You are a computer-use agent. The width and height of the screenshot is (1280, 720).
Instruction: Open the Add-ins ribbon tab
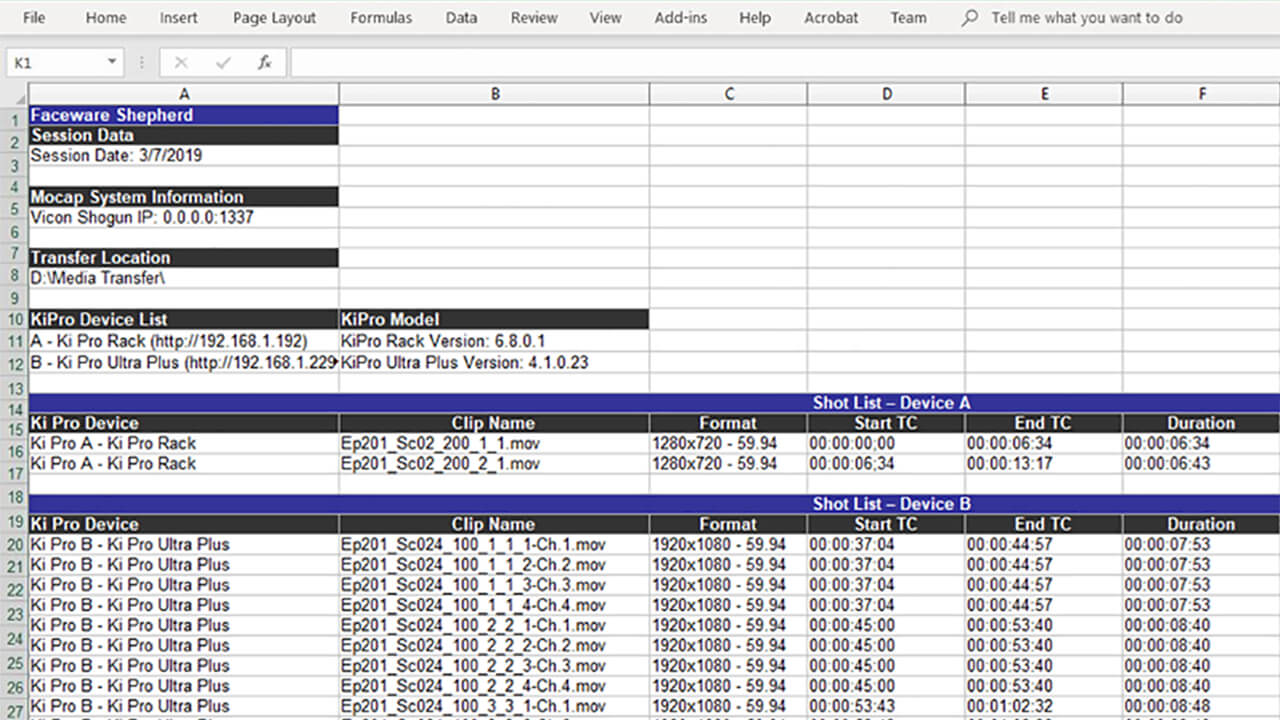coord(680,18)
